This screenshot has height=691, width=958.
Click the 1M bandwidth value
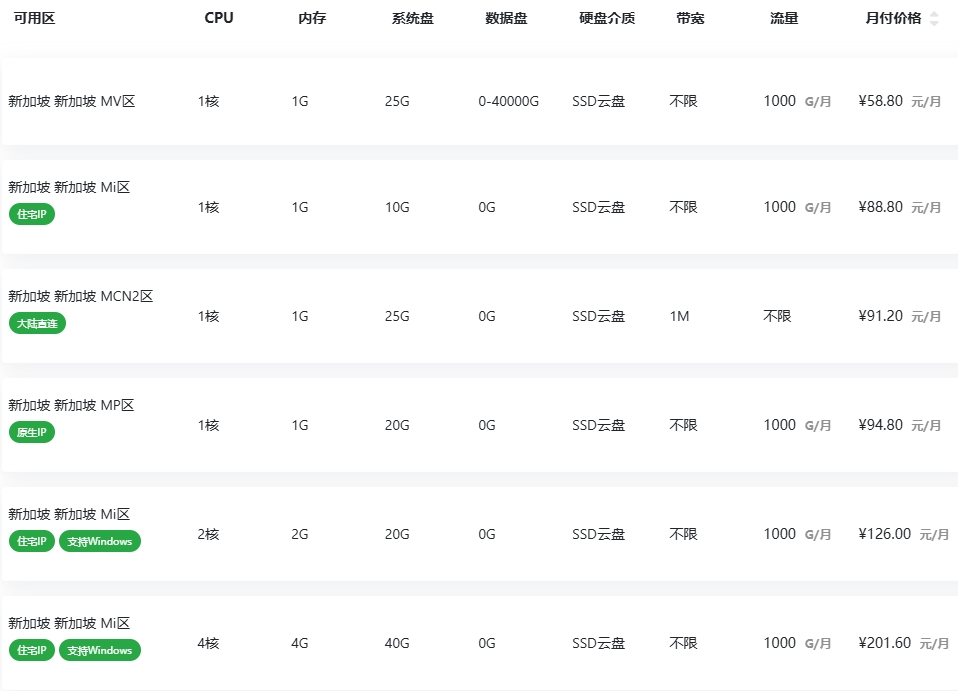(679, 316)
